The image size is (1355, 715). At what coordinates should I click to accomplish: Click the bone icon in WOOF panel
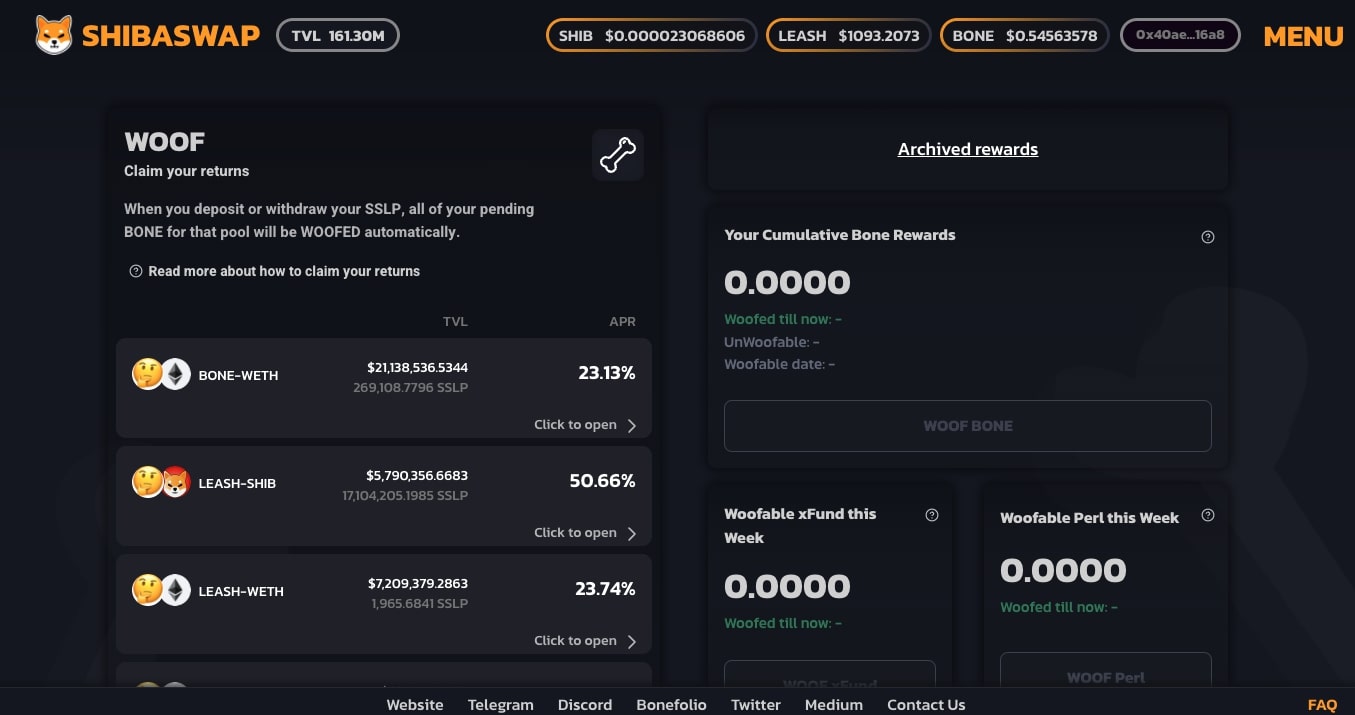pos(618,155)
